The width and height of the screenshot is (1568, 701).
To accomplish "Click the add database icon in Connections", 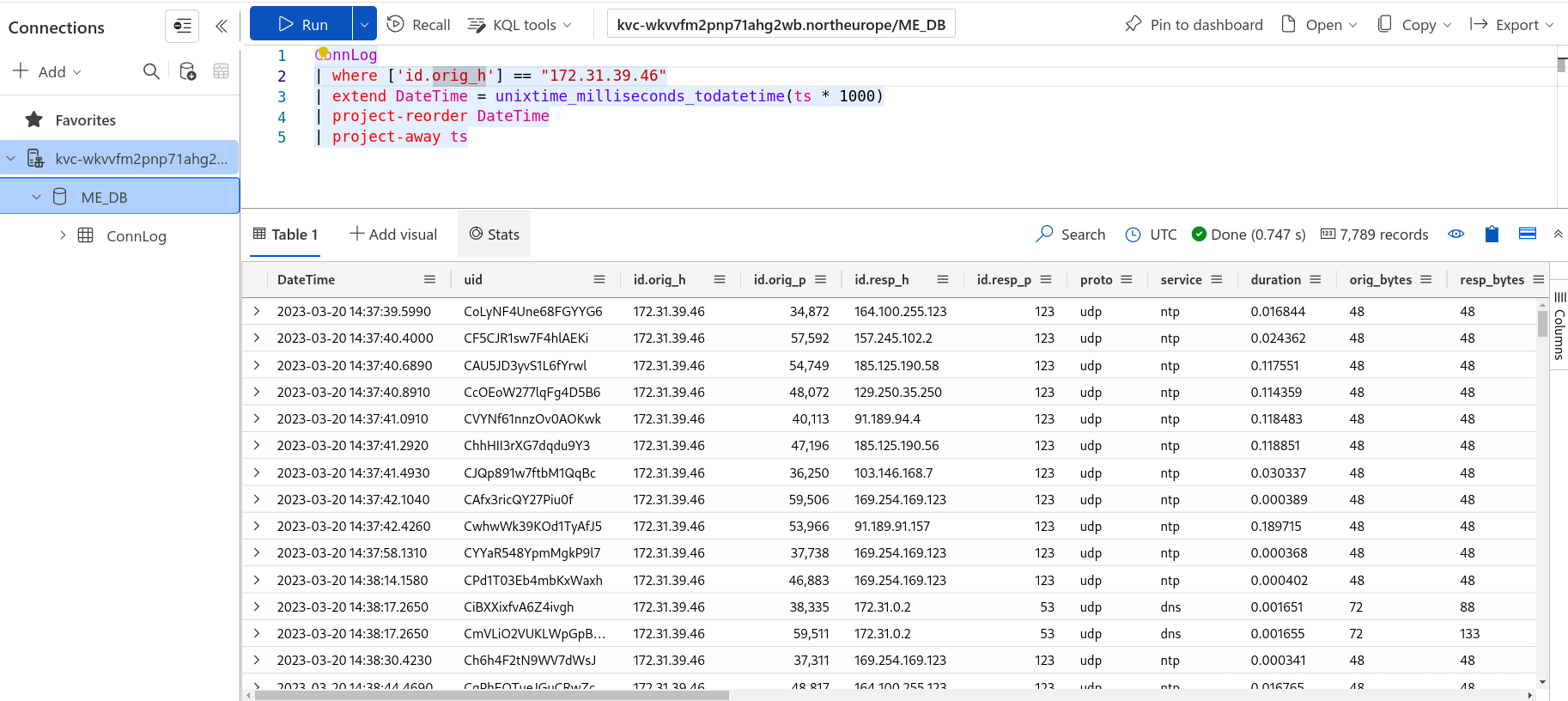I will (187, 71).
